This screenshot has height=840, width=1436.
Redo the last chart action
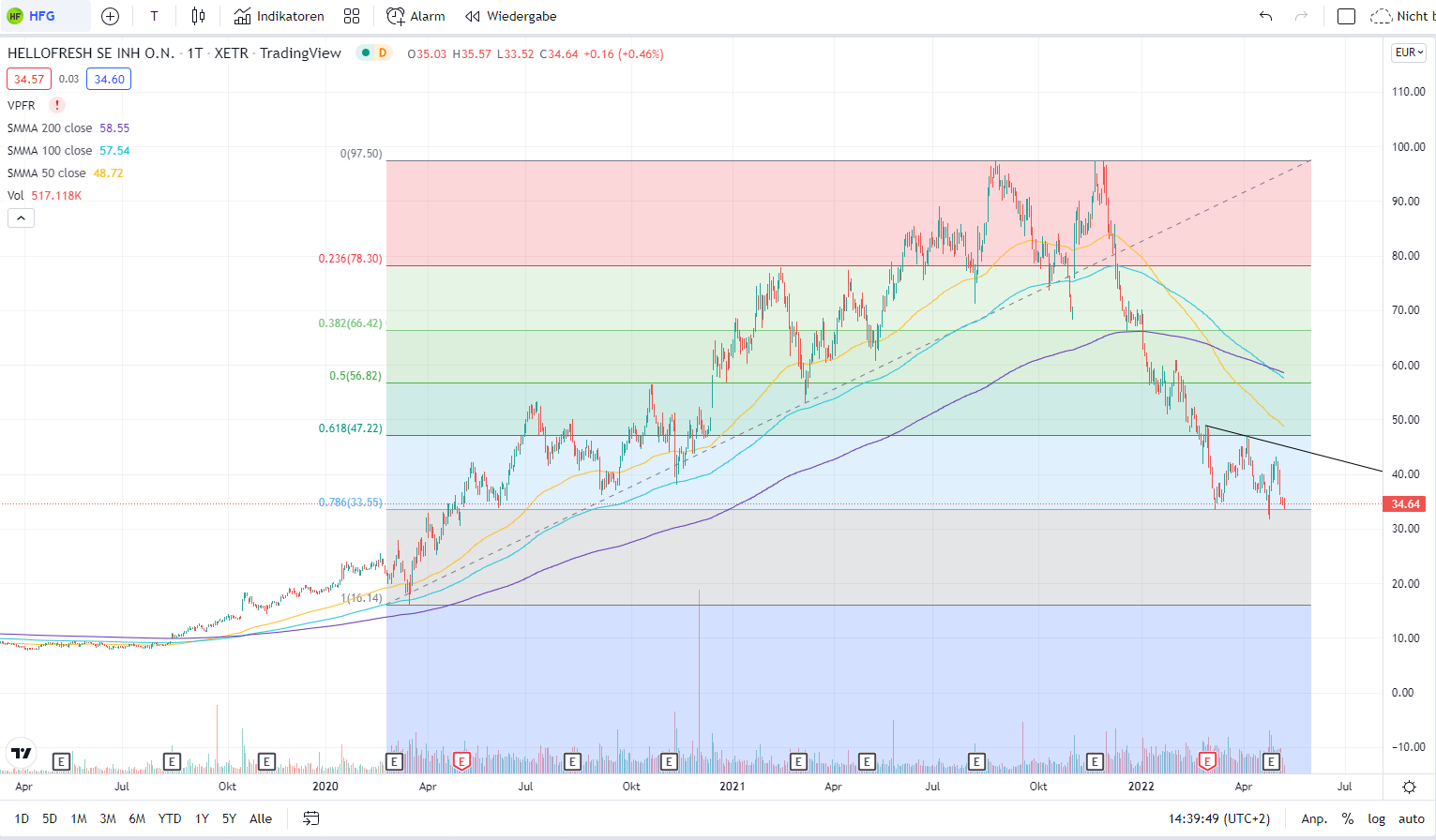[x=1301, y=16]
